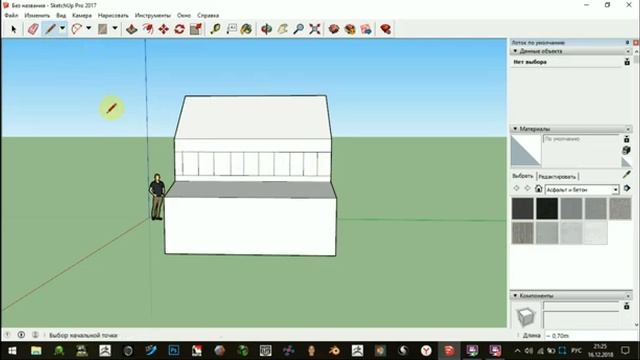Choose the third medium gray swatch
This screenshot has height=360, width=640.
click(x=571, y=208)
